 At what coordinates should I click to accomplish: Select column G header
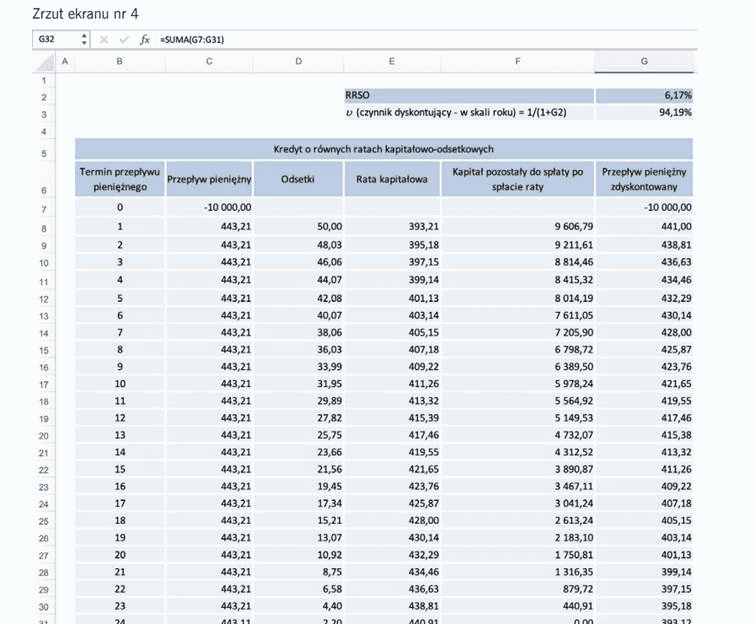pyautogui.click(x=644, y=62)
